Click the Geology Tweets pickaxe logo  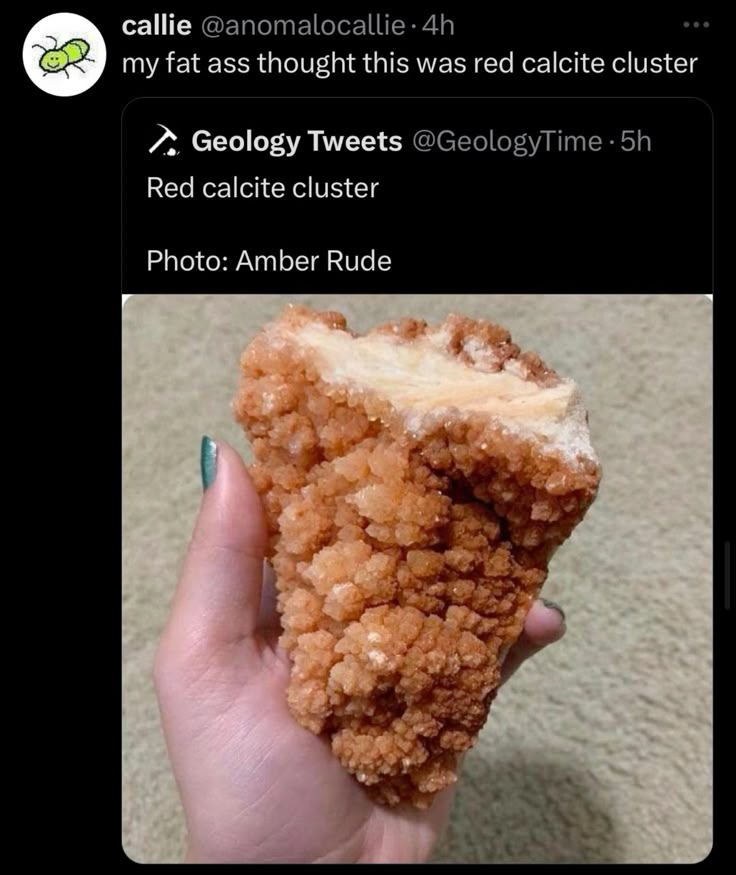164,142
